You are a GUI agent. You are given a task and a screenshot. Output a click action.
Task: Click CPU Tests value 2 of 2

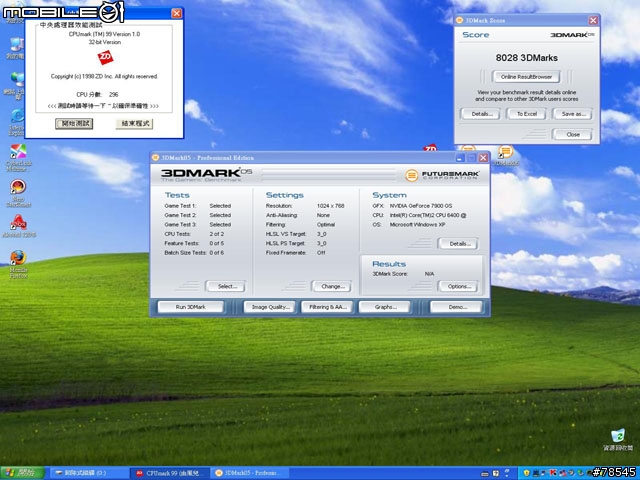coord(216,234)
